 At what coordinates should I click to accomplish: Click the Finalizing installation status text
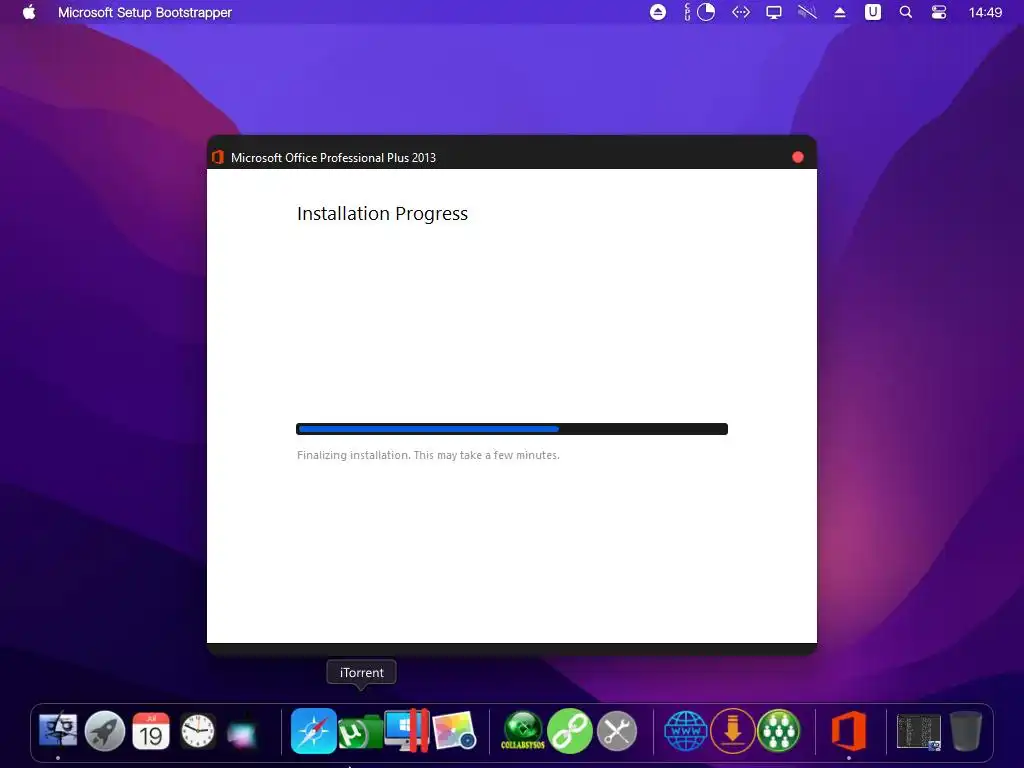point(428,455)
